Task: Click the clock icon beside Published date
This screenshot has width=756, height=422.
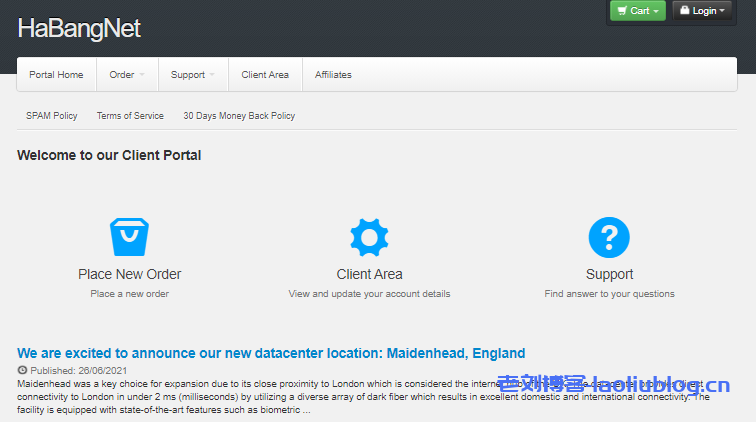Action: 22,370
